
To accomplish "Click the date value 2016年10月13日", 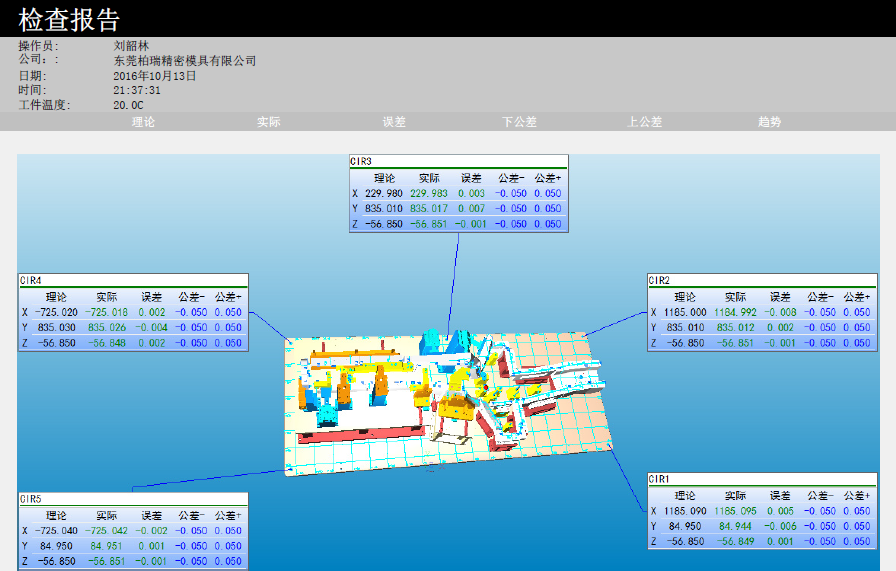I will [x=155, y=76].
